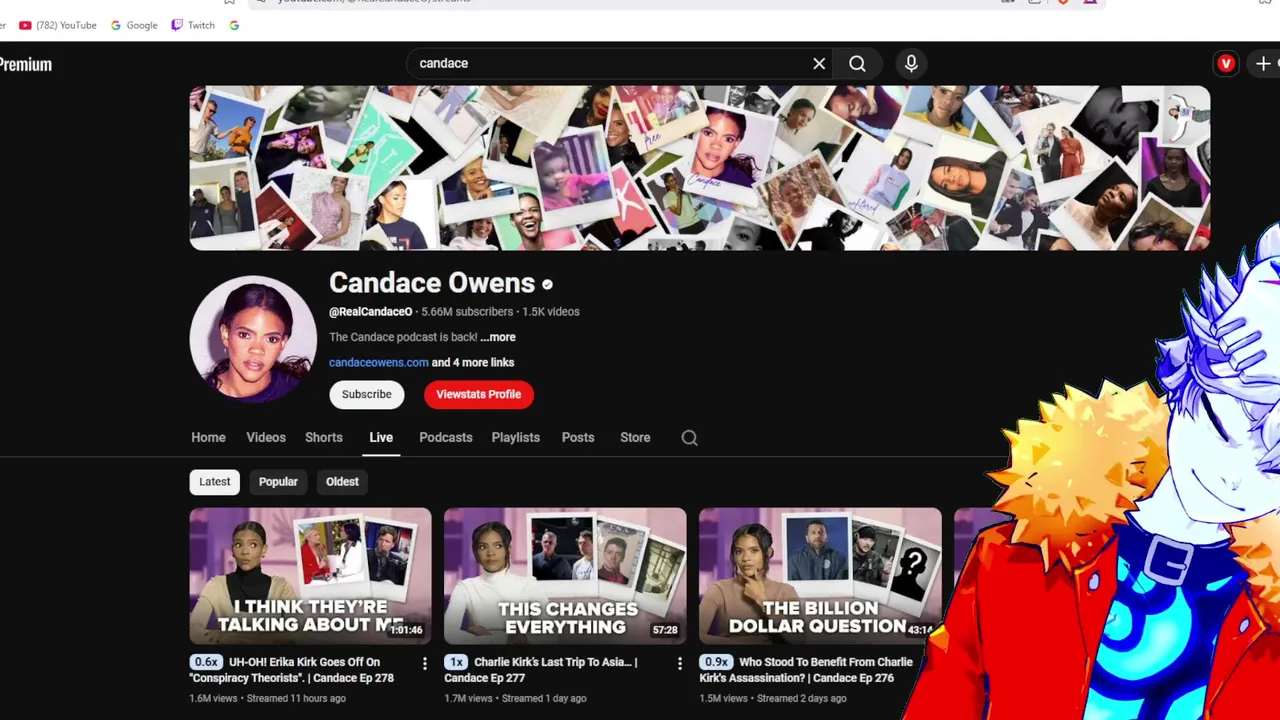Click the '5.66M subscribers' text
This screenshot has width=1280, height=720.
coord(467,311)
